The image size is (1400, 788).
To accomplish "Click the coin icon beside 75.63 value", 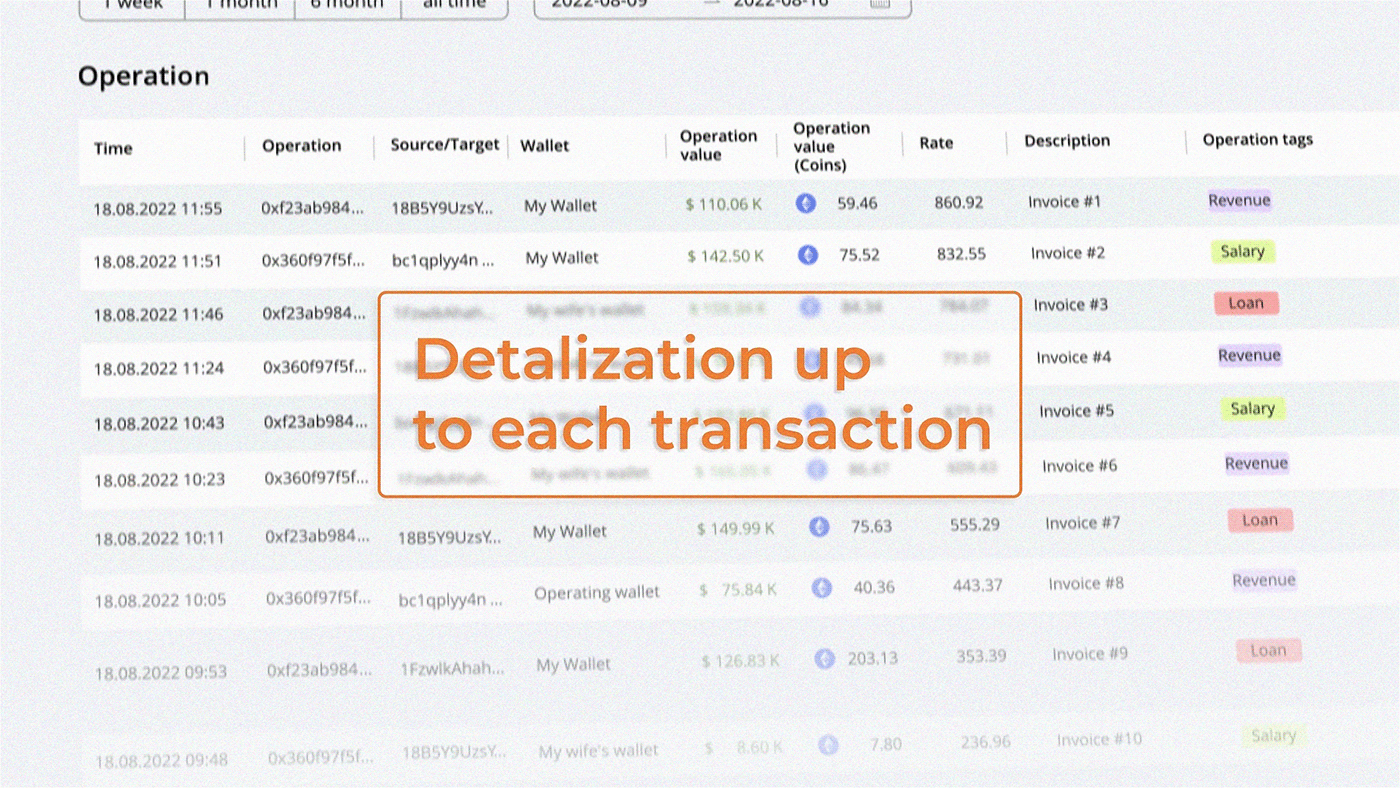I will click(819, 526).
